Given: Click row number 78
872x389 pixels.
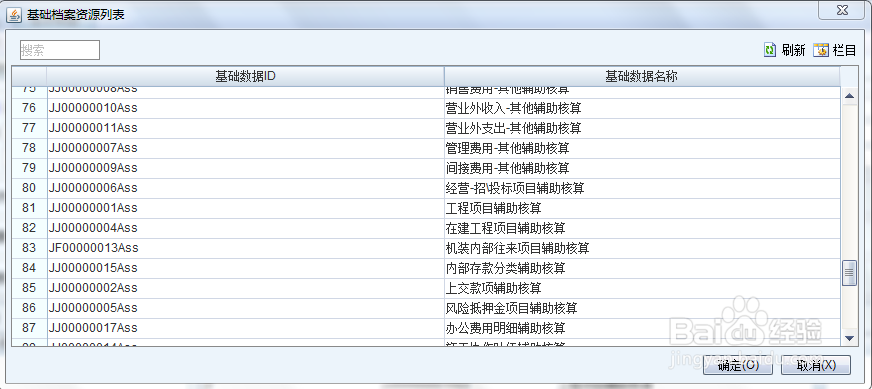Looking at the screenshot, I should pyautogui.click(x=29, y=148).
